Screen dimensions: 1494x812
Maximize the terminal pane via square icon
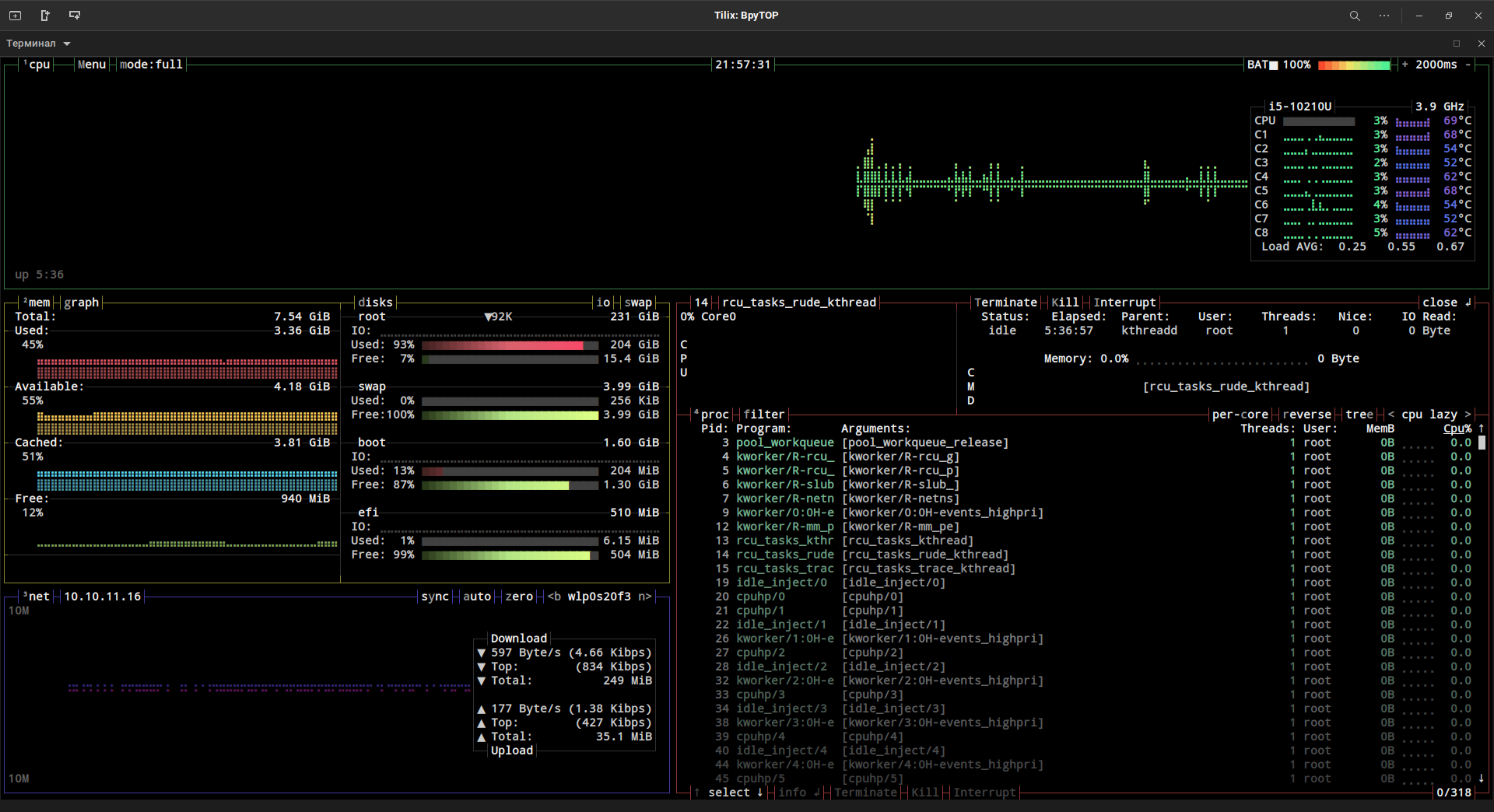(x=1457, y=44)
